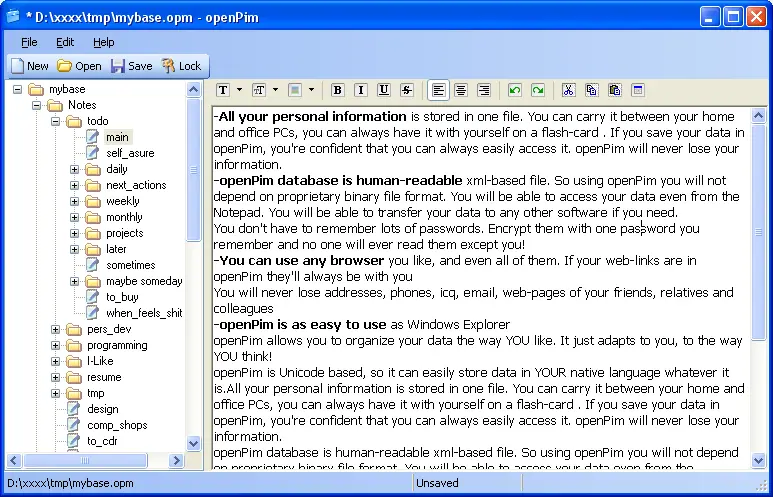The image size is (773, 497).
Task: Expand the daily folder
Action: (x=74, y=170)
